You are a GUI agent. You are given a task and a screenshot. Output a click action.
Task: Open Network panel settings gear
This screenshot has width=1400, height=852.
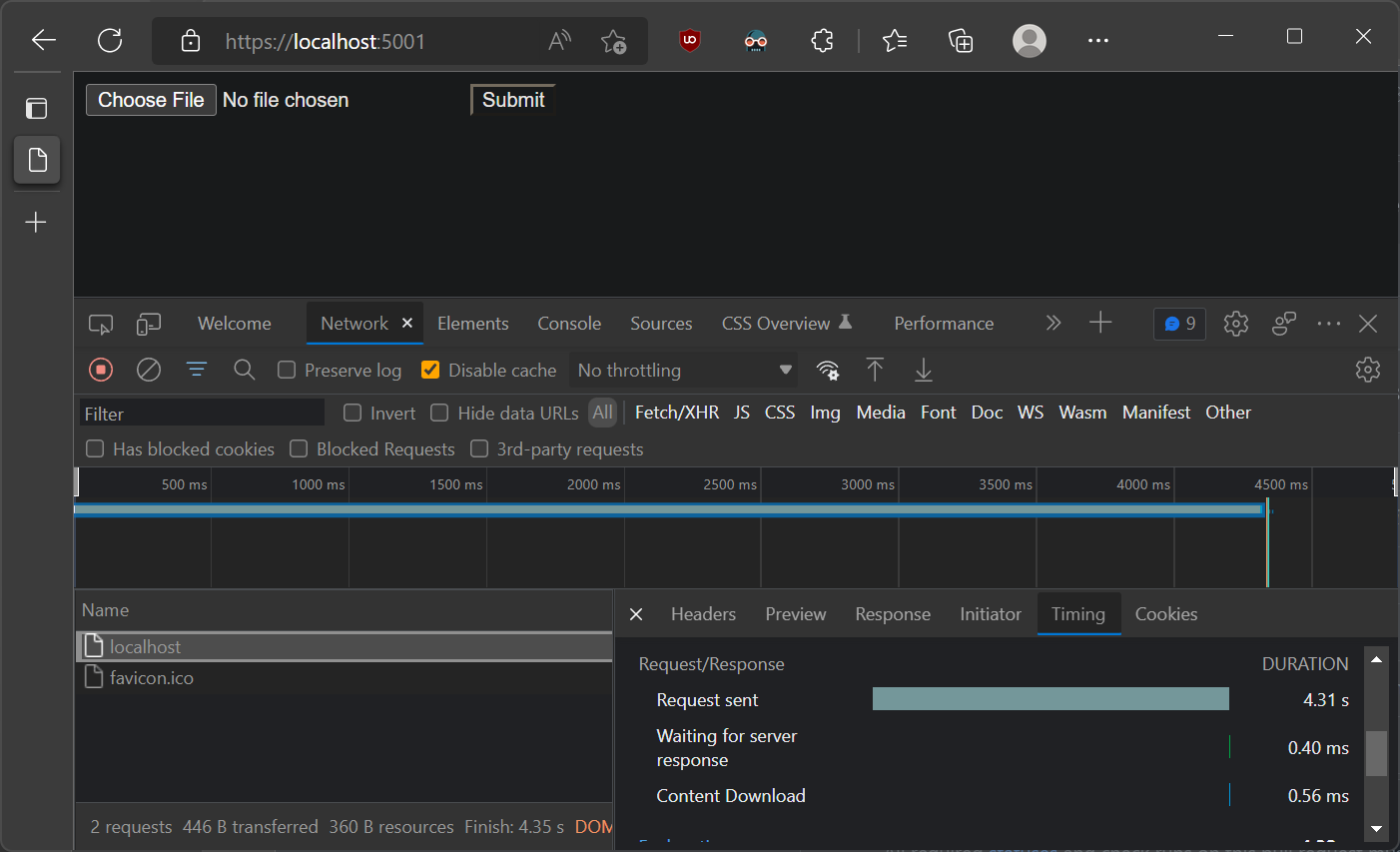(x=1368, y=370)
